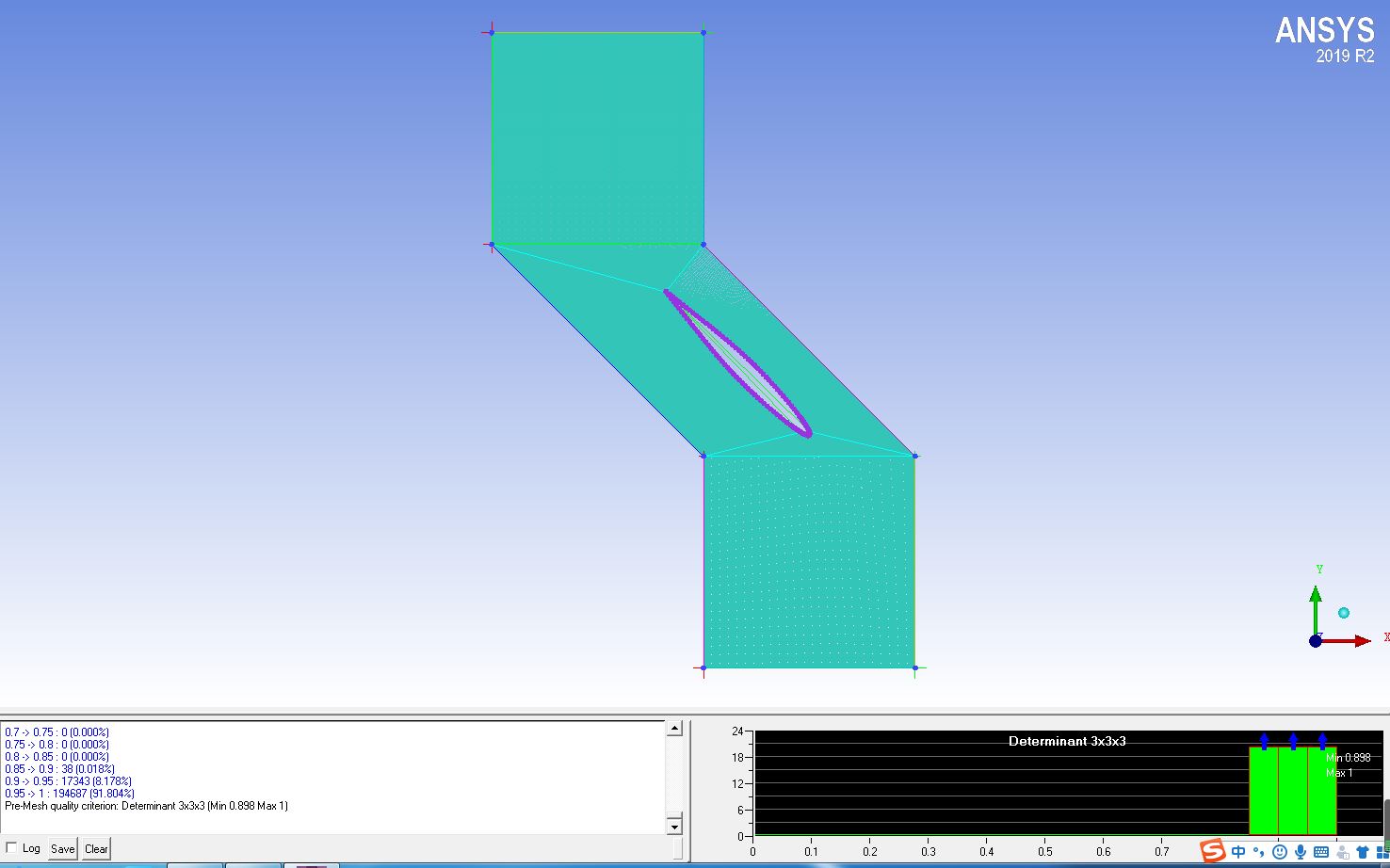Open the soft keyboard icon
This screenshot has height=868, width=1390.
(x=1321, y=852)
